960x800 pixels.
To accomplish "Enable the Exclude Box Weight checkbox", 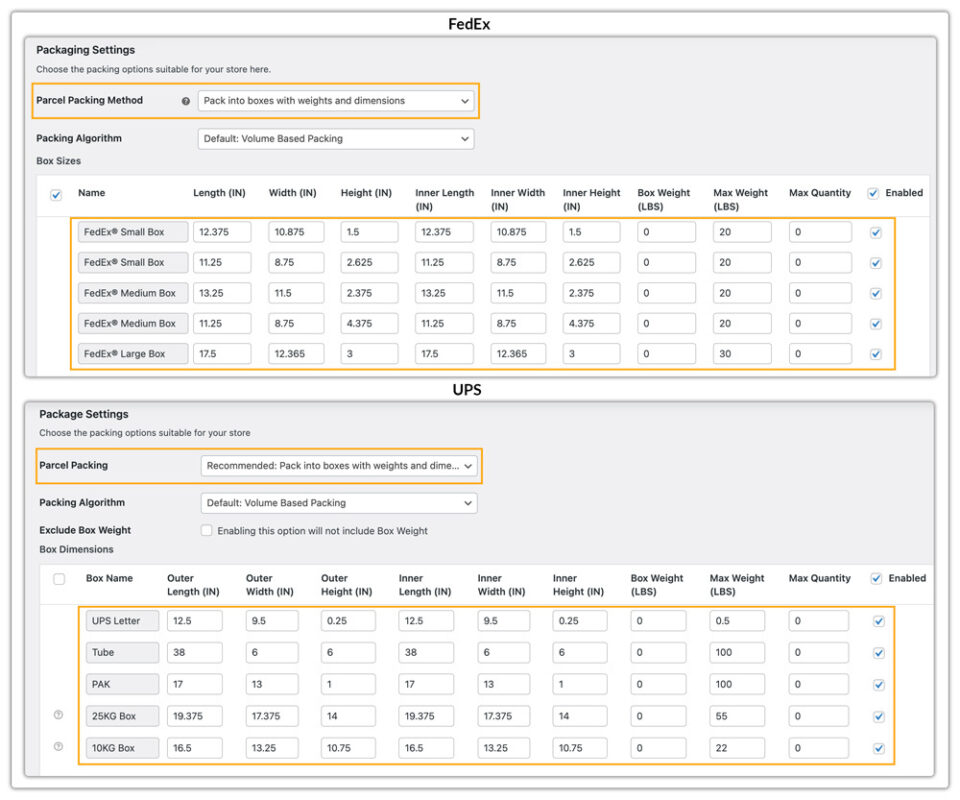I will pyautogui.click(x=207, y=531).
